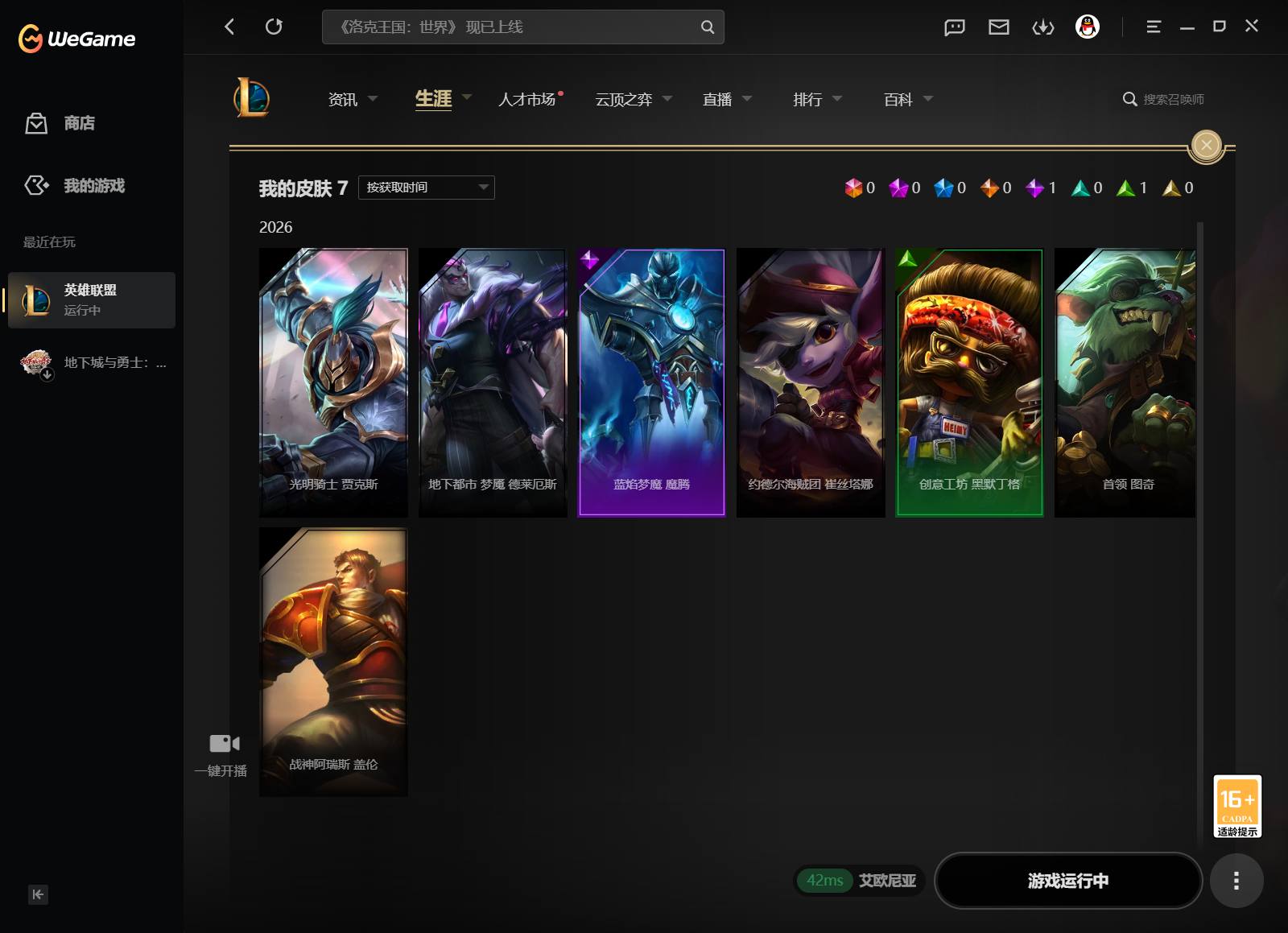Screen dimensions: 1288x933
Task: Open the 人才市场 tab
Action: [526, 99]
